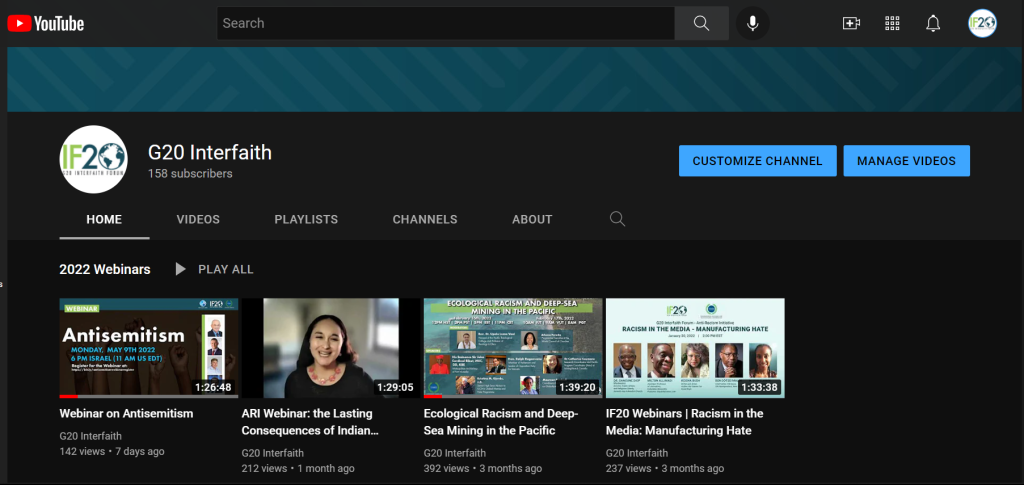This screenshot has width=1024, height=485.
Task: Click the channel search magnifier icon
Action: pos(617,219)
